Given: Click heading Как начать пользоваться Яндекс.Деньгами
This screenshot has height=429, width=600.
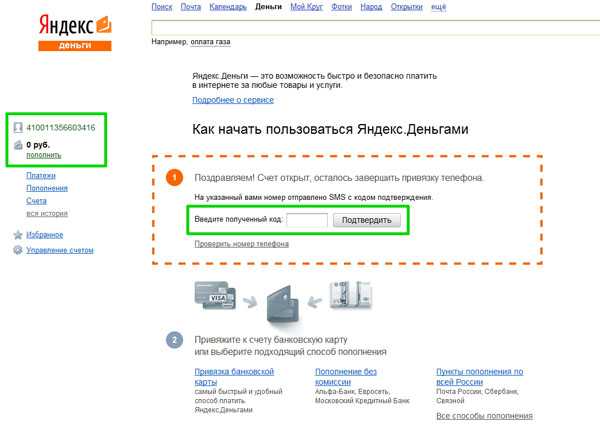Looking at the screenshot, I should 330,129.
